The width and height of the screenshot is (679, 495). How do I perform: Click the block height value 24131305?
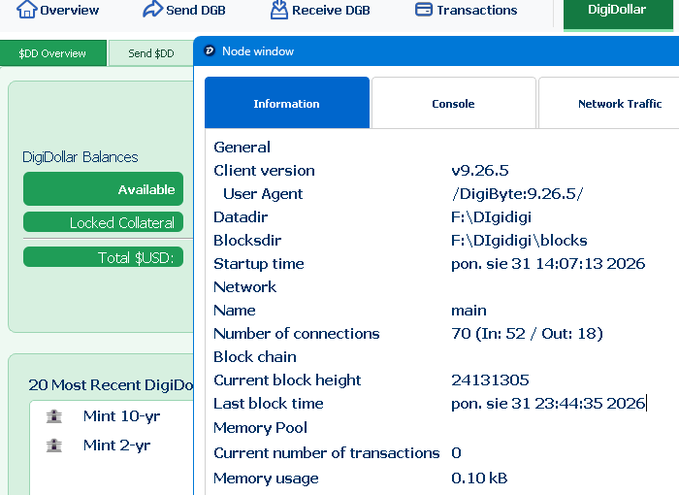click(x=490, y=380)
